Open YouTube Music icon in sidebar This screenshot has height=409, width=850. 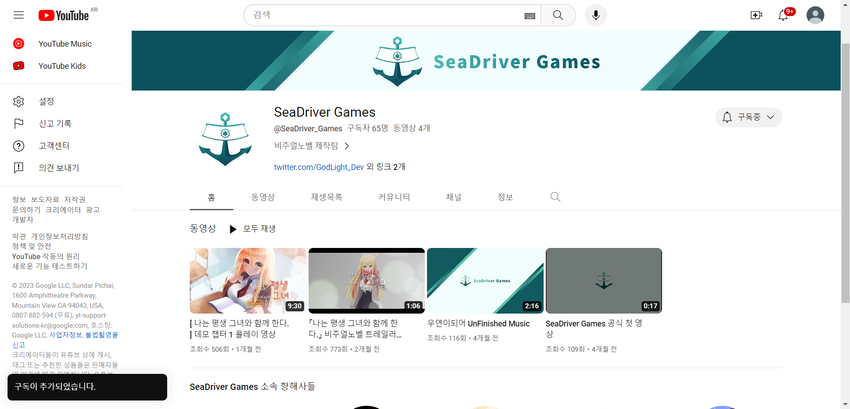point(18,44)
